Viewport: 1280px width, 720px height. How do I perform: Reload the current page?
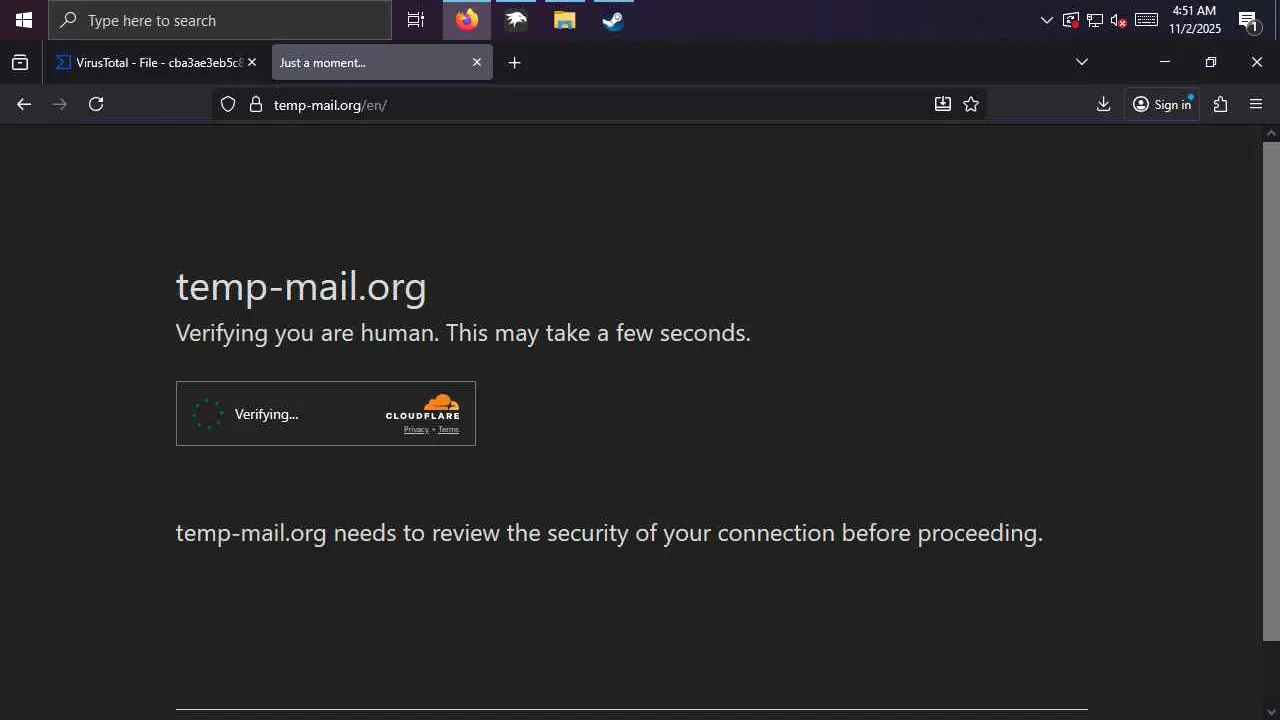[x=96, y=104]
